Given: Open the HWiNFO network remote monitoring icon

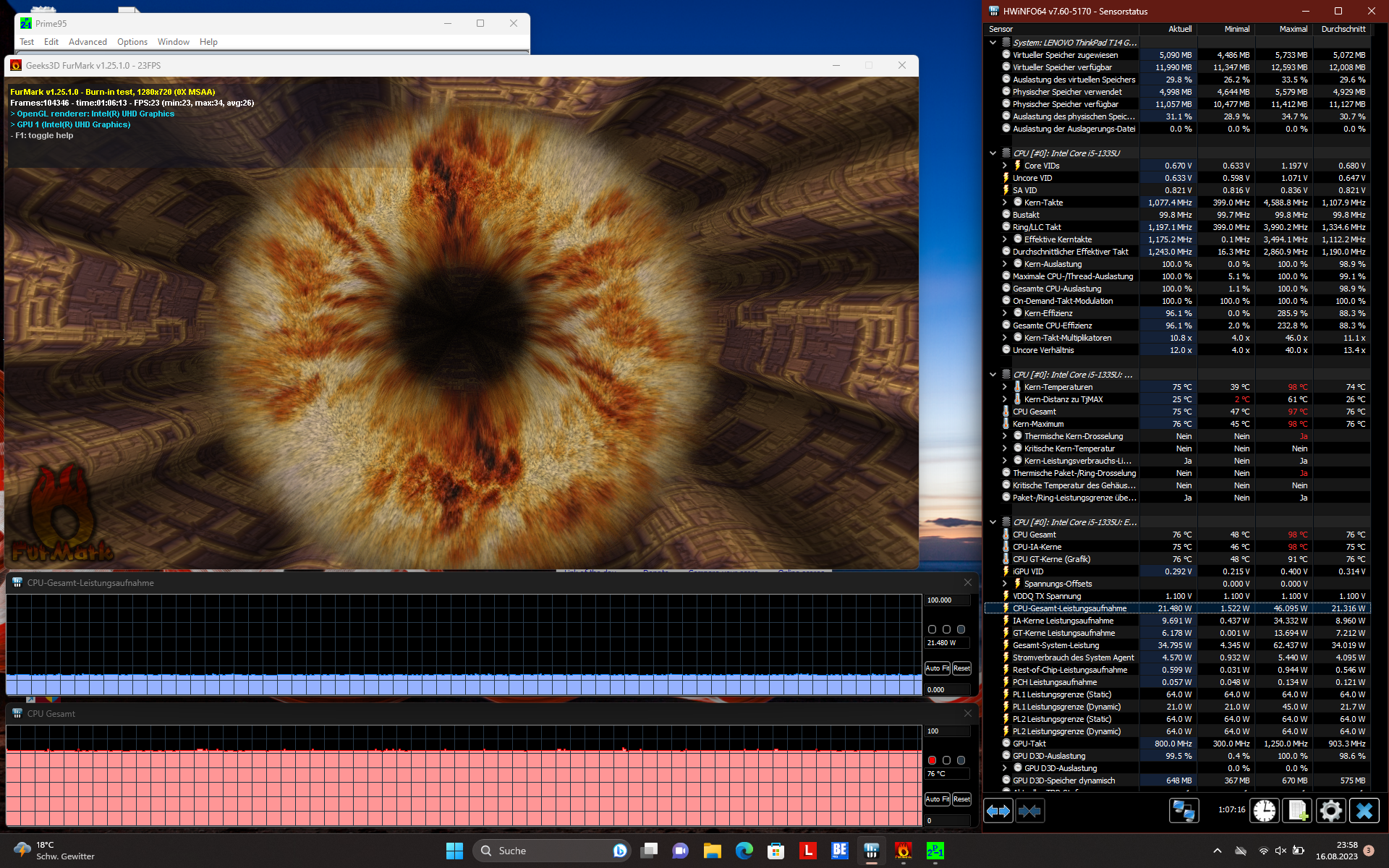Looking at the screenshot, I should 1184,810.
